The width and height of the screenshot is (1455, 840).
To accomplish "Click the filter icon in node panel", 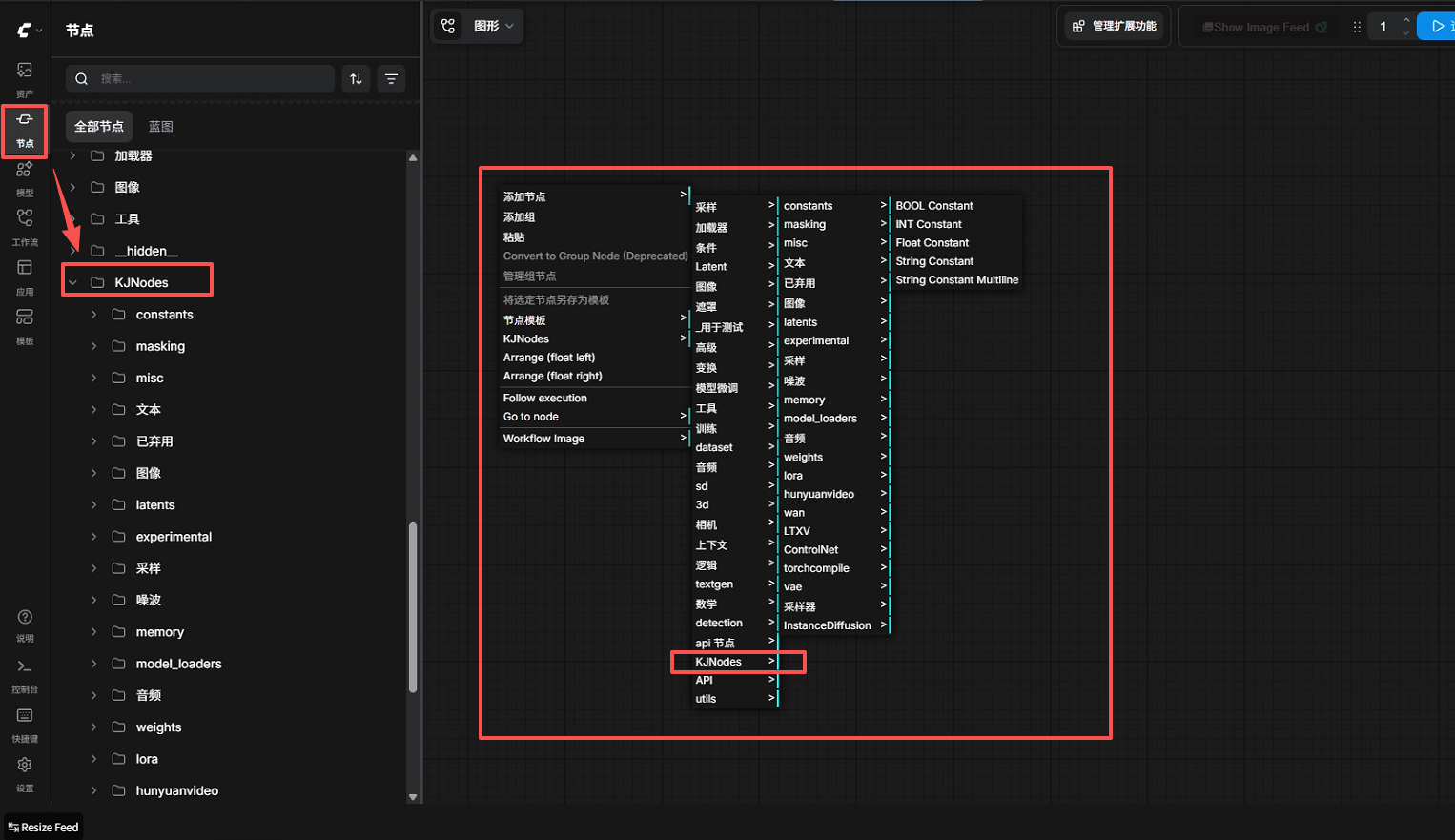I will click(391, 79).
